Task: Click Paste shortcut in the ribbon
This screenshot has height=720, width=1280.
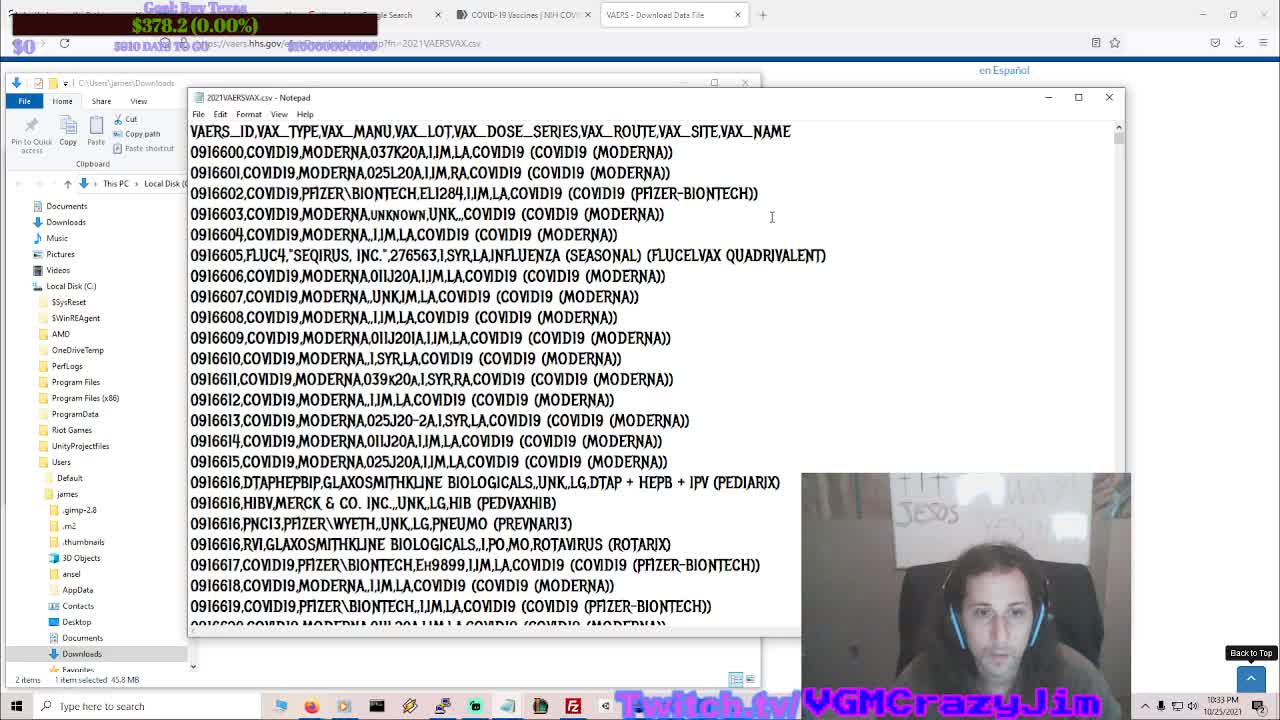Action: coord(143,148)
